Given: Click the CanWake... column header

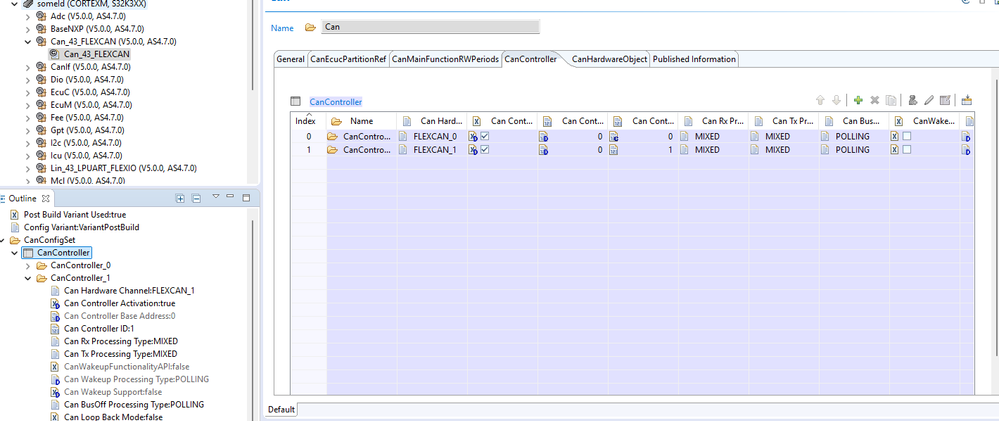Looking at the screenshot, I should tap(924, 121).
